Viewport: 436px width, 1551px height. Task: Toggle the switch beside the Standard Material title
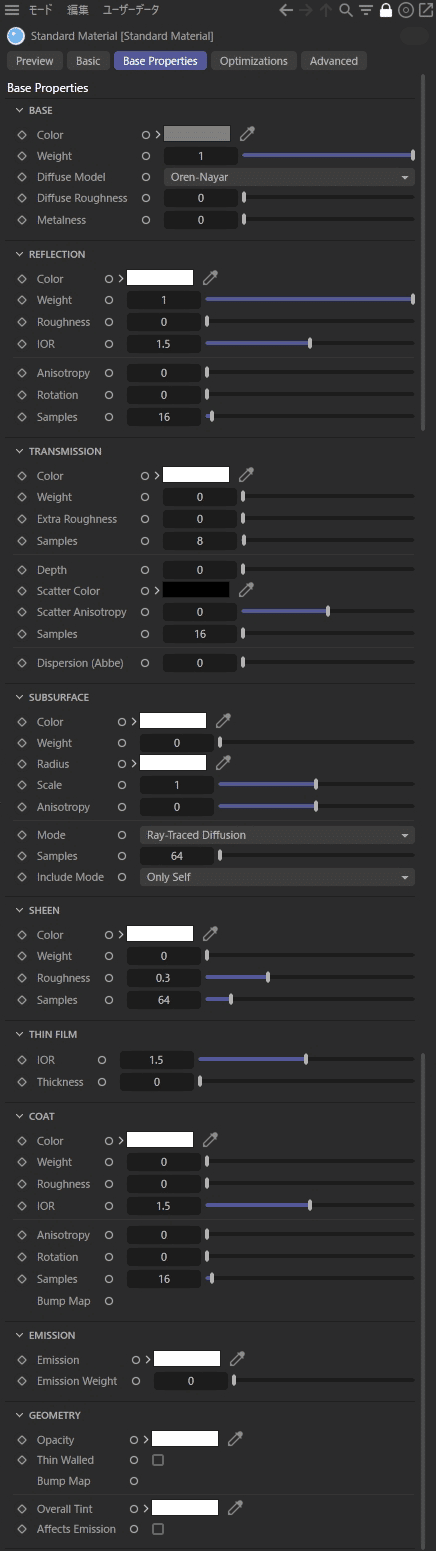413,36
